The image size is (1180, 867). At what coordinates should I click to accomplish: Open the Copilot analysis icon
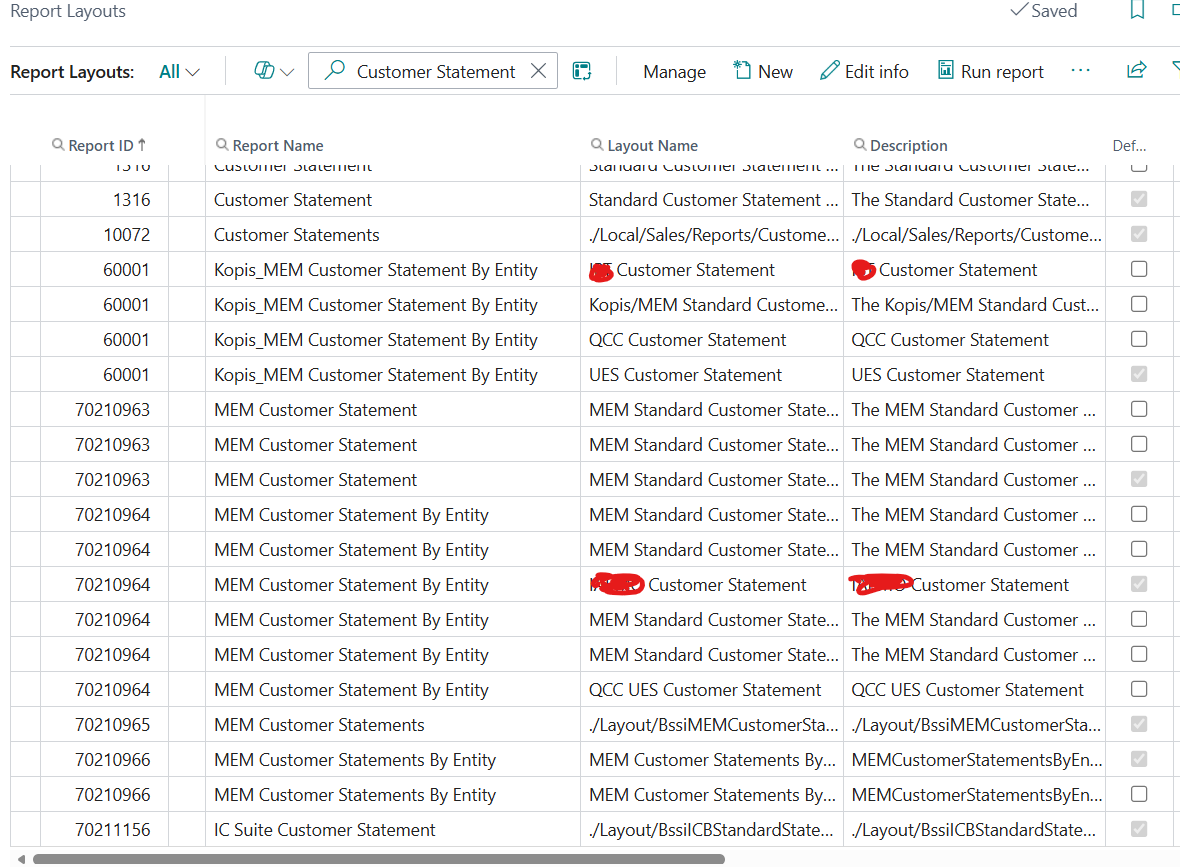point(264,71)
